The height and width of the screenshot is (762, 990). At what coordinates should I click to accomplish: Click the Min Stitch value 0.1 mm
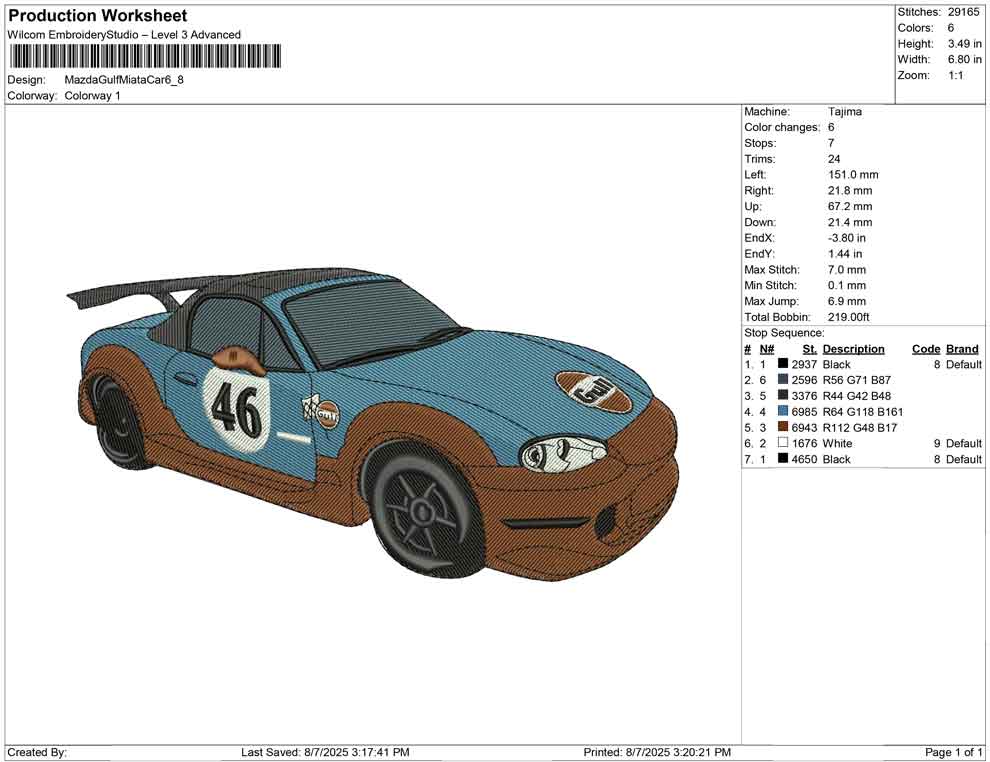(847, 285)
